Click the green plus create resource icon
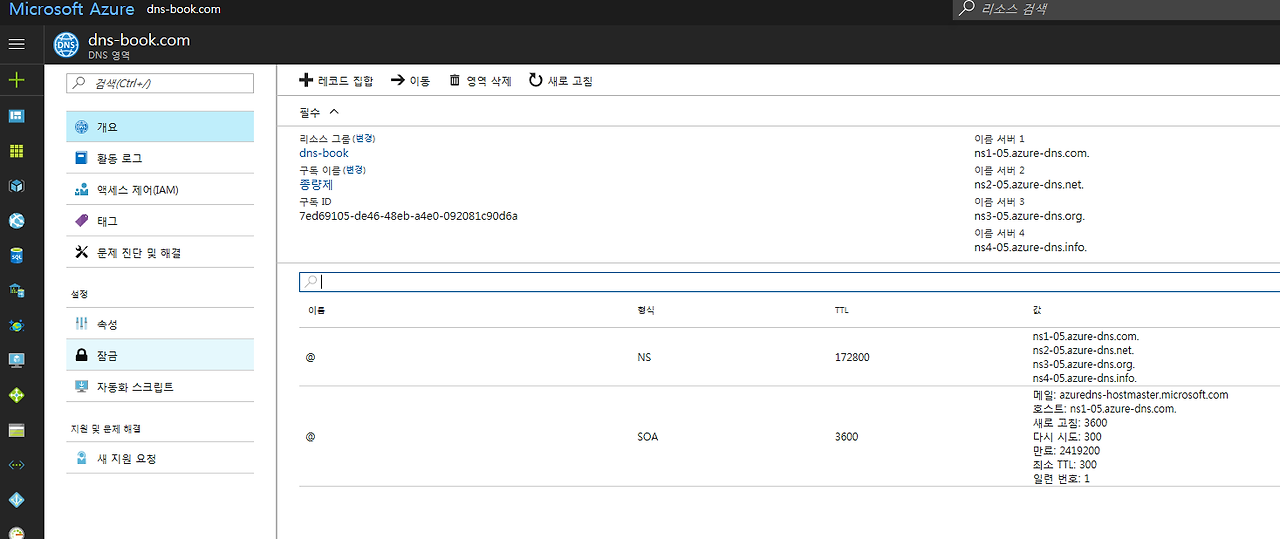The width and height of the screenshot is (1280, 539). click(x=16, y=80)
